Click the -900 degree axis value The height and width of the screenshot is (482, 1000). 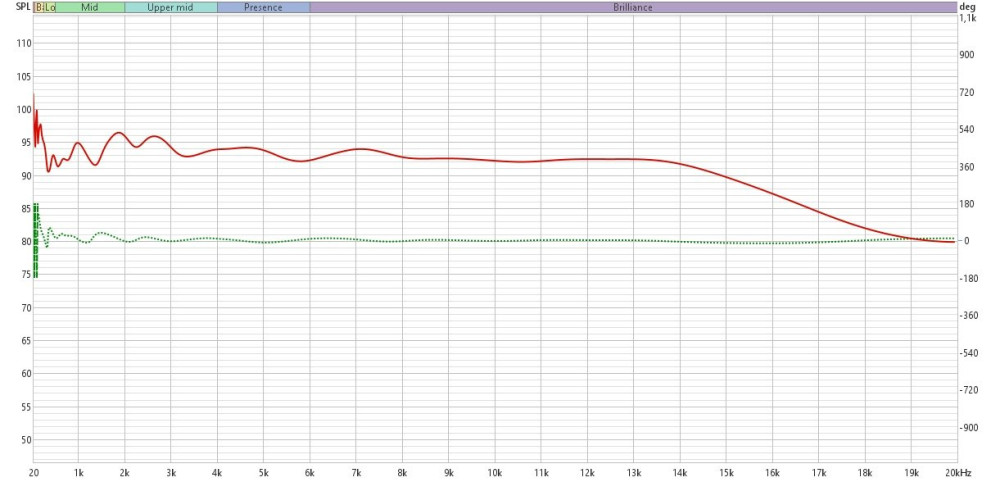tap(968, 427)
